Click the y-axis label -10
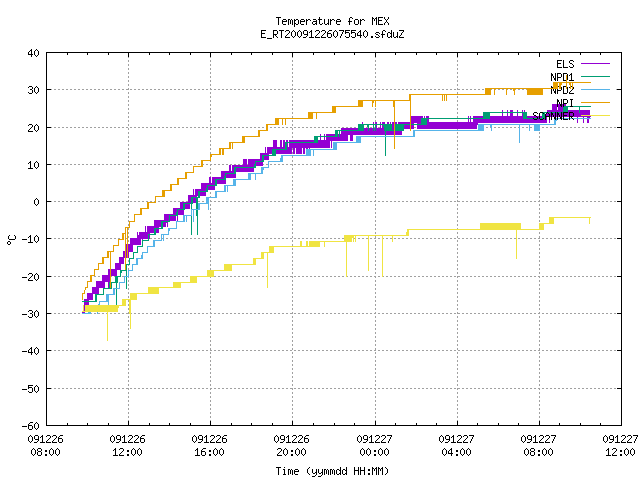This screenshot has height=480, width=640. (x=31, y=239)
